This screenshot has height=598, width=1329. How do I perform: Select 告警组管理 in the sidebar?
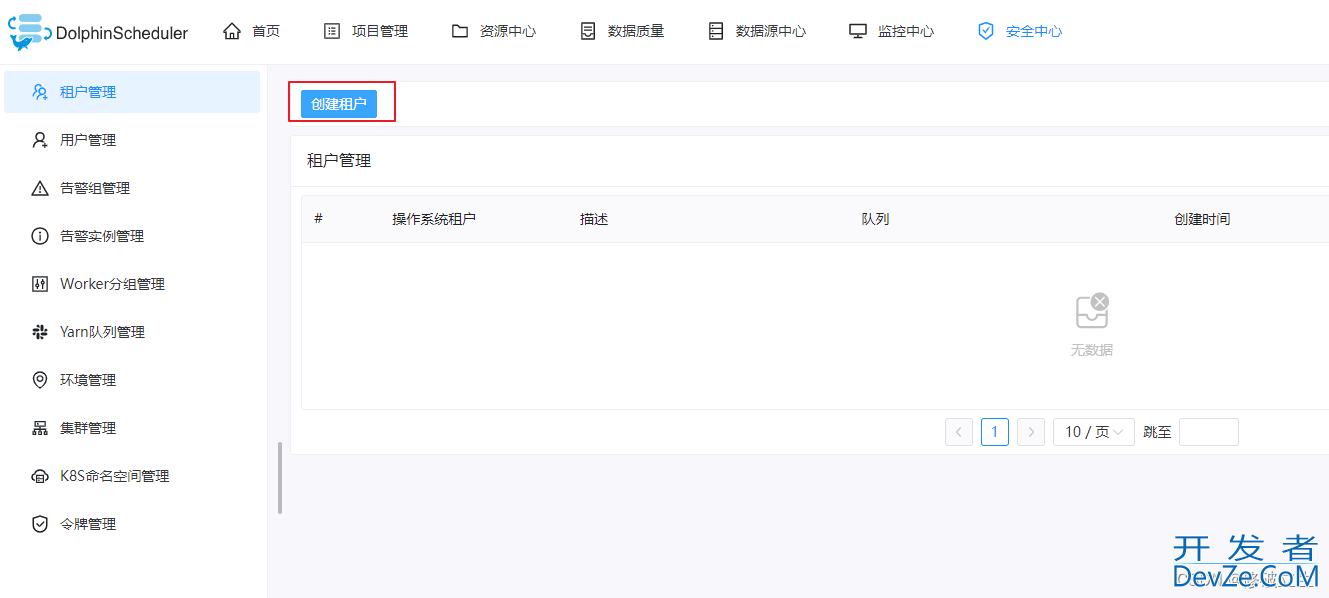pyautogui.click(x=132, y=188)
